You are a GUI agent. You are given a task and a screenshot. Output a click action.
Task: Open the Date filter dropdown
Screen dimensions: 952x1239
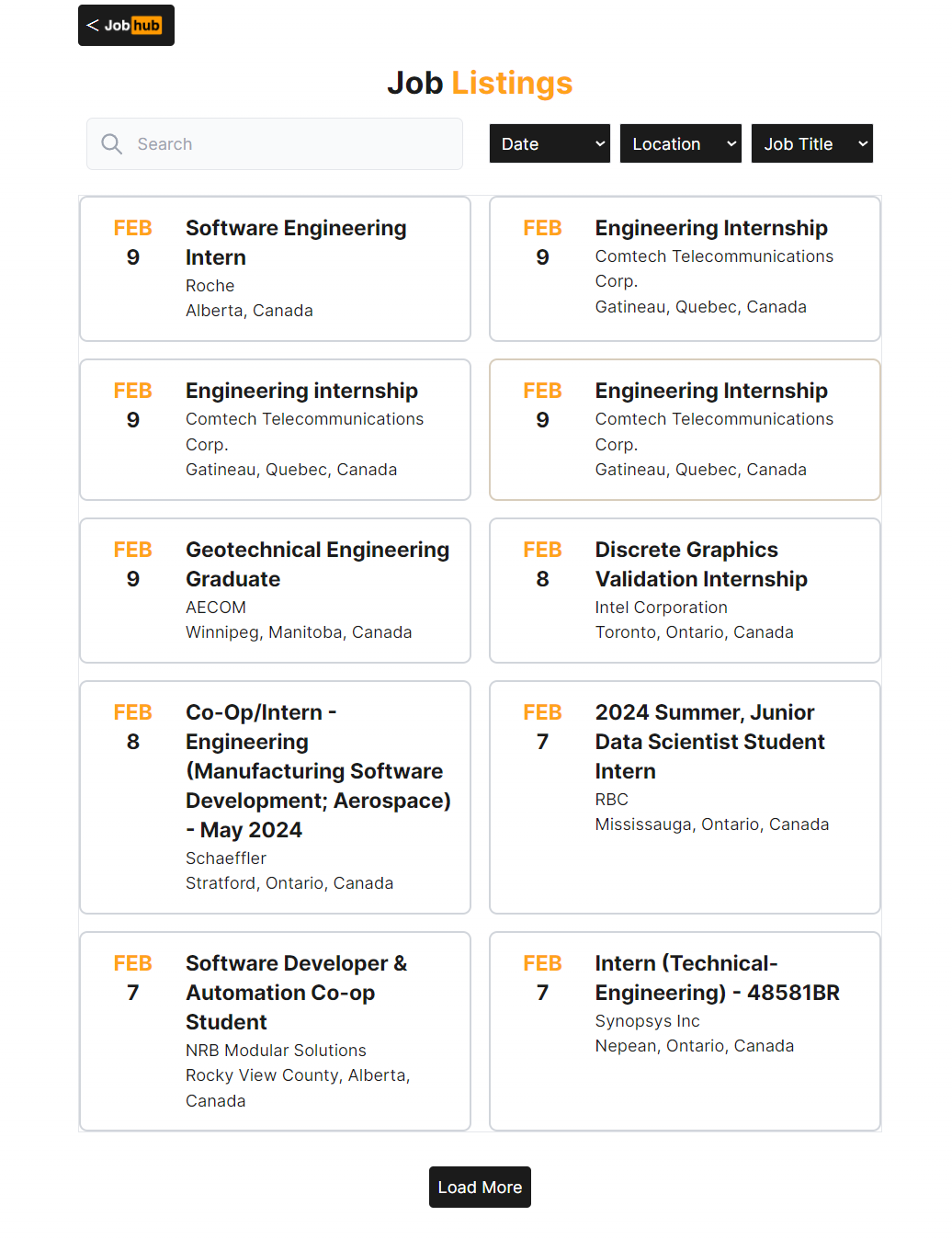(550, 144)
